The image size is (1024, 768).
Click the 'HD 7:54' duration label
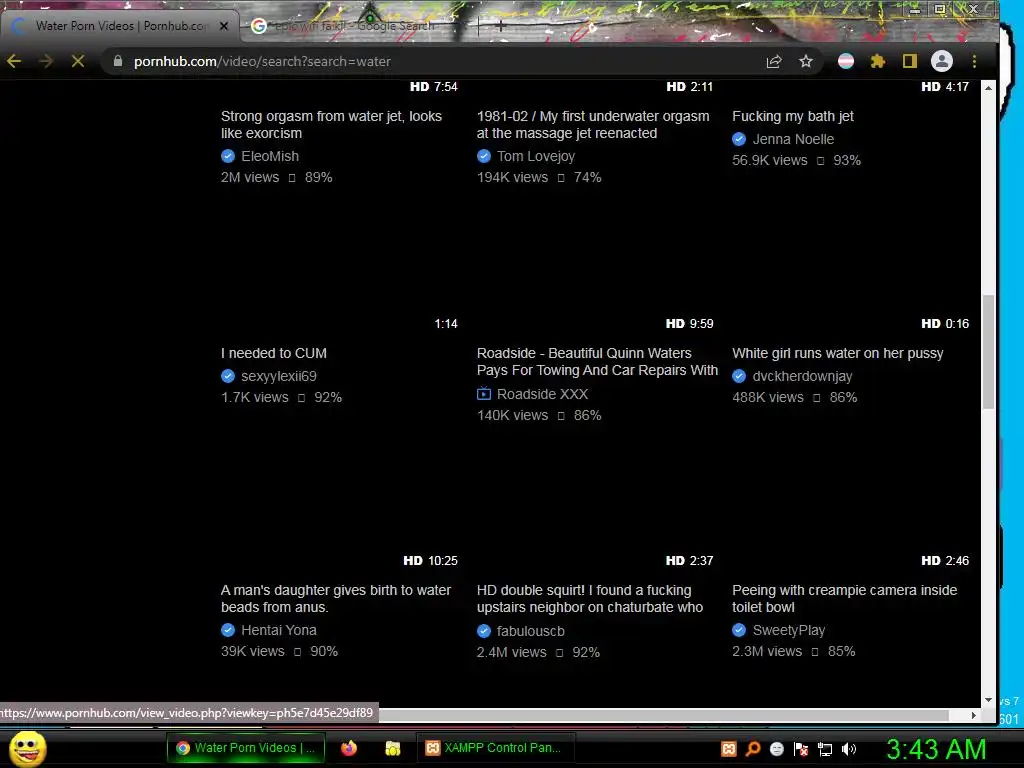(434, 87)
